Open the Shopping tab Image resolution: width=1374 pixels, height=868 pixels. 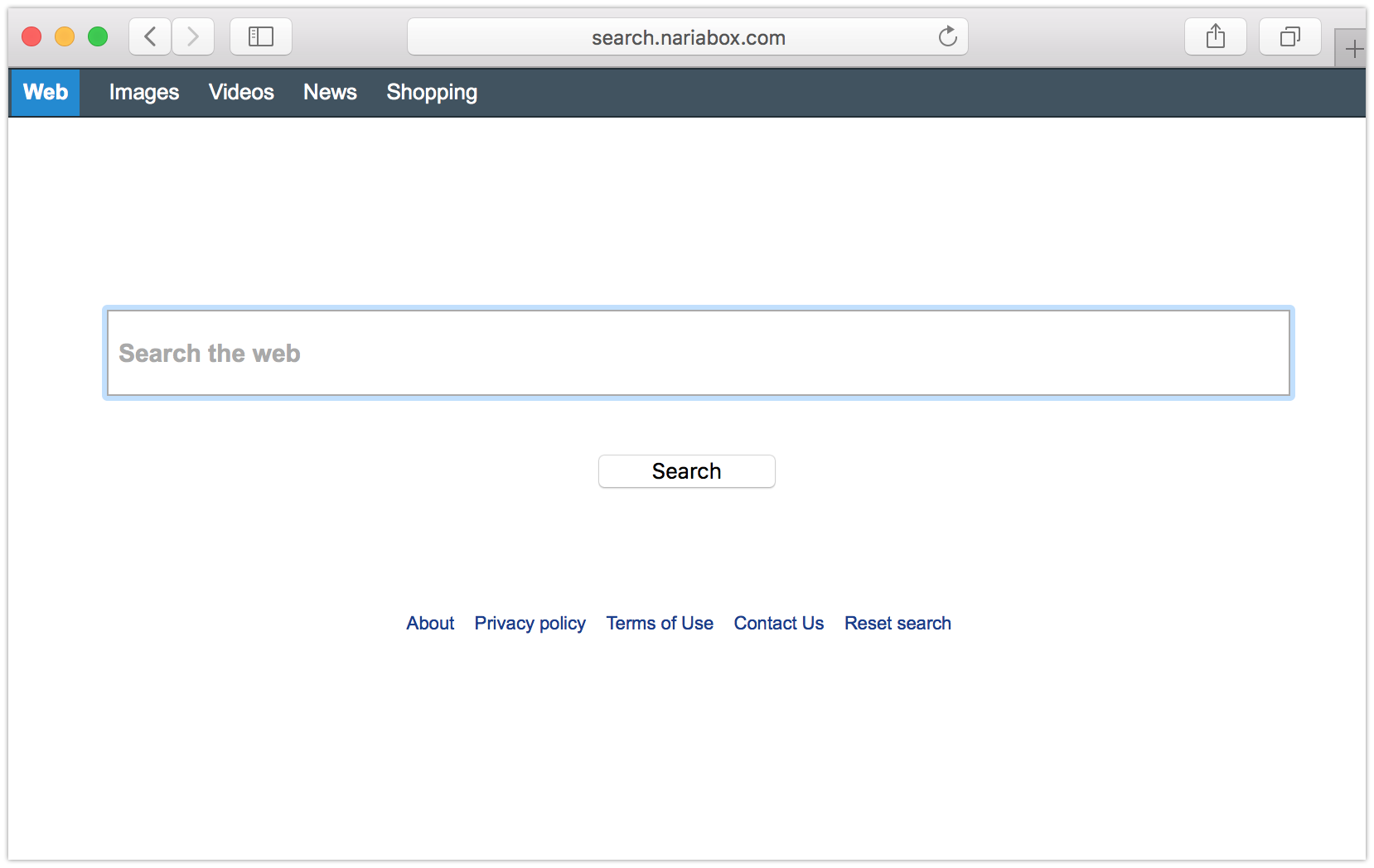coord(432,92)
